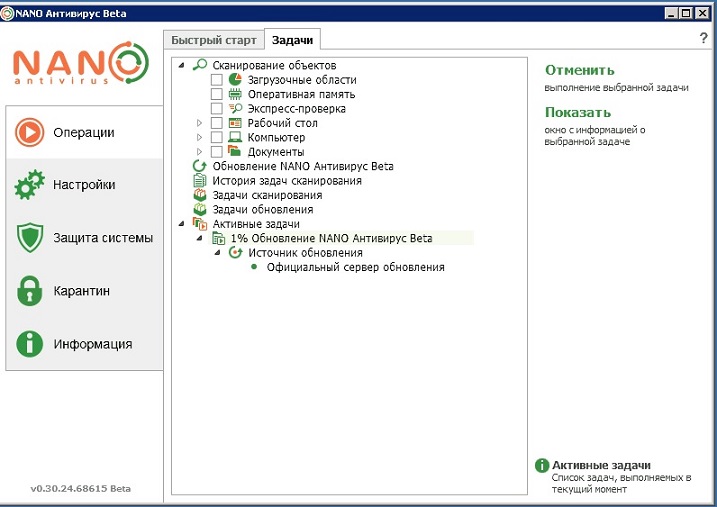This screenshot has width=717, height=507.
Task: Tick the Оперативная память checkbox
Action: 217,94
